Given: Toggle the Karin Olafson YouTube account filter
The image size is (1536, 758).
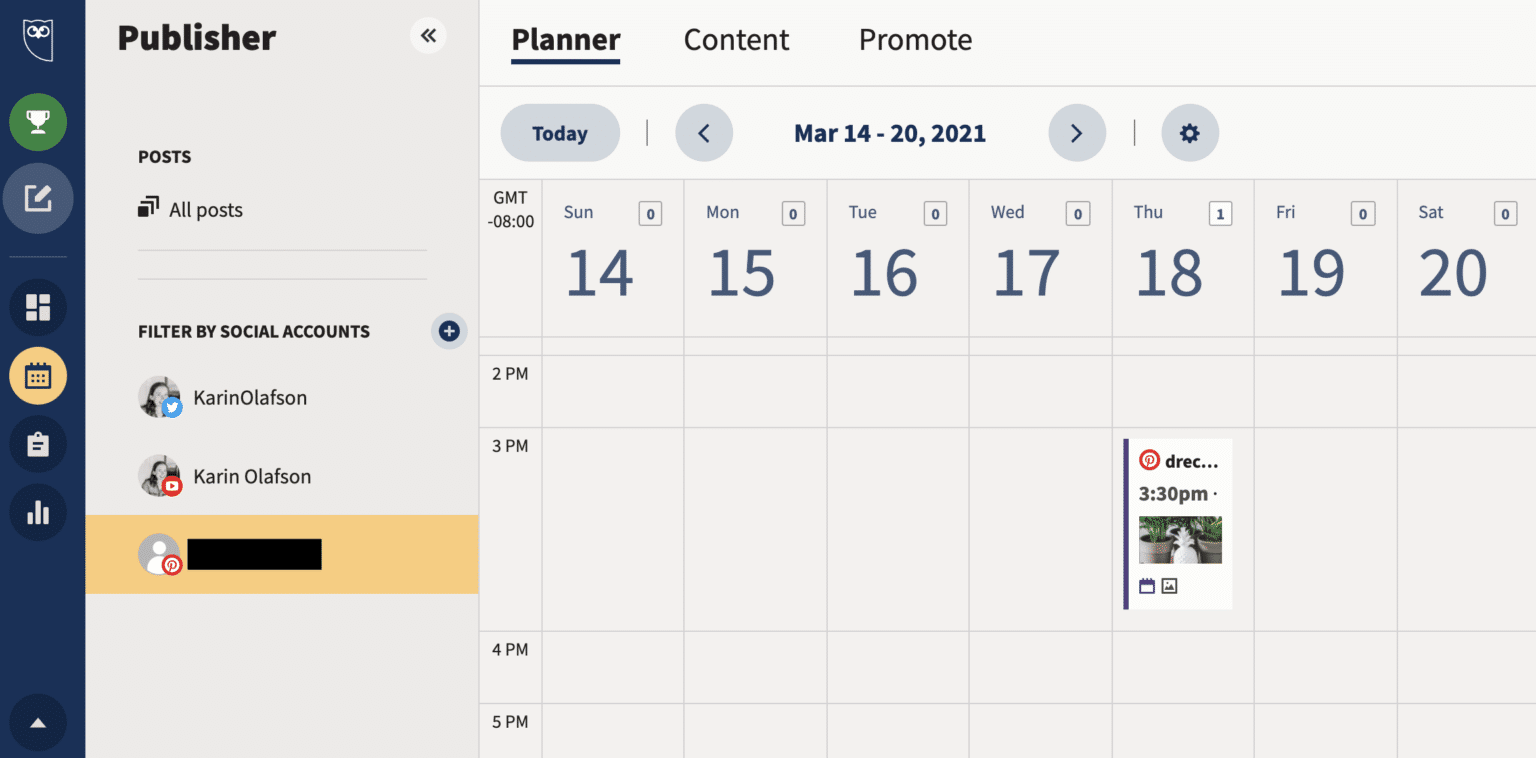Looking at the screenshot, I should click(250, 476).
